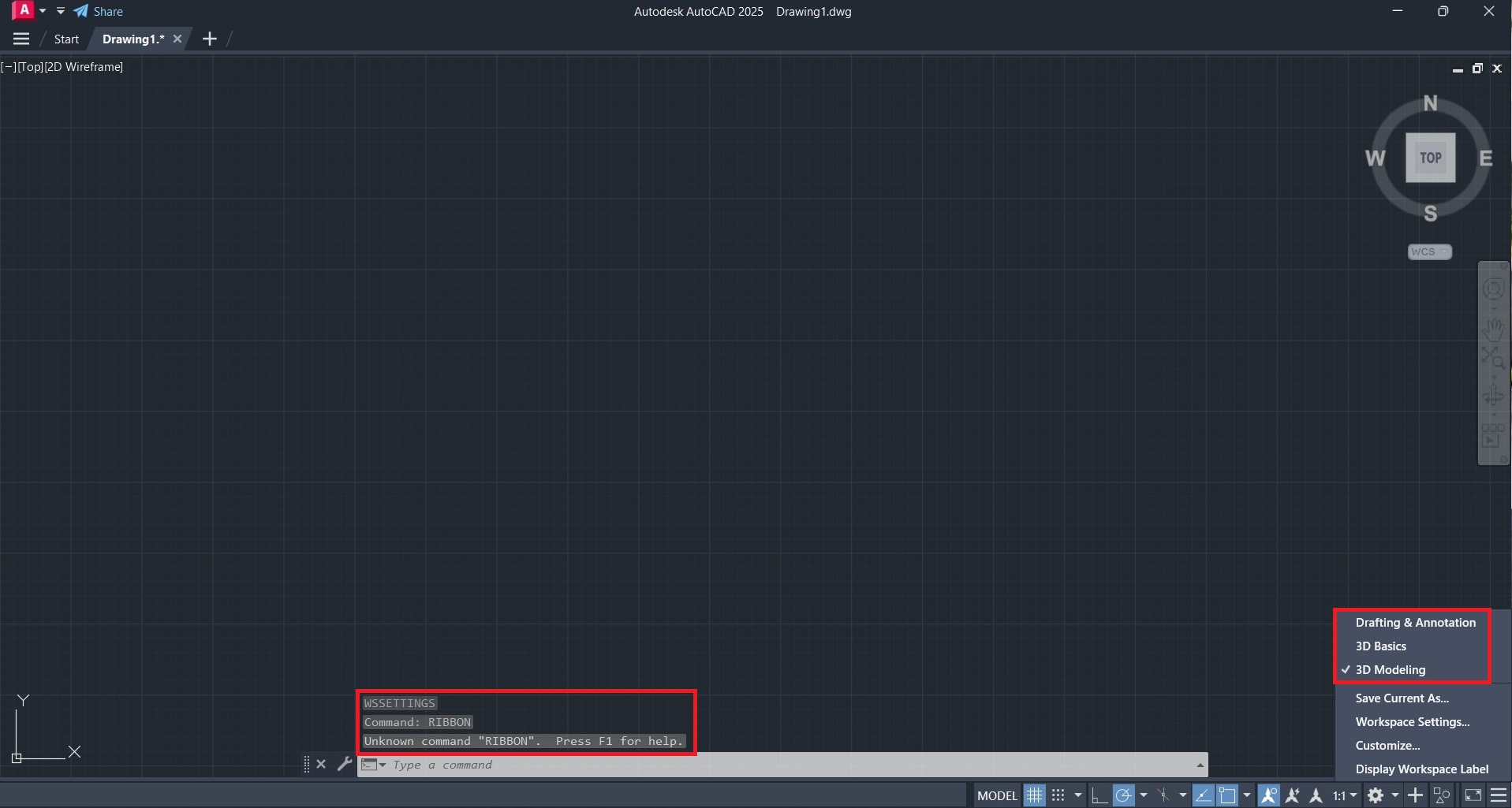Switch to the Start tab

pyautogui.click(x=65, y=39)
